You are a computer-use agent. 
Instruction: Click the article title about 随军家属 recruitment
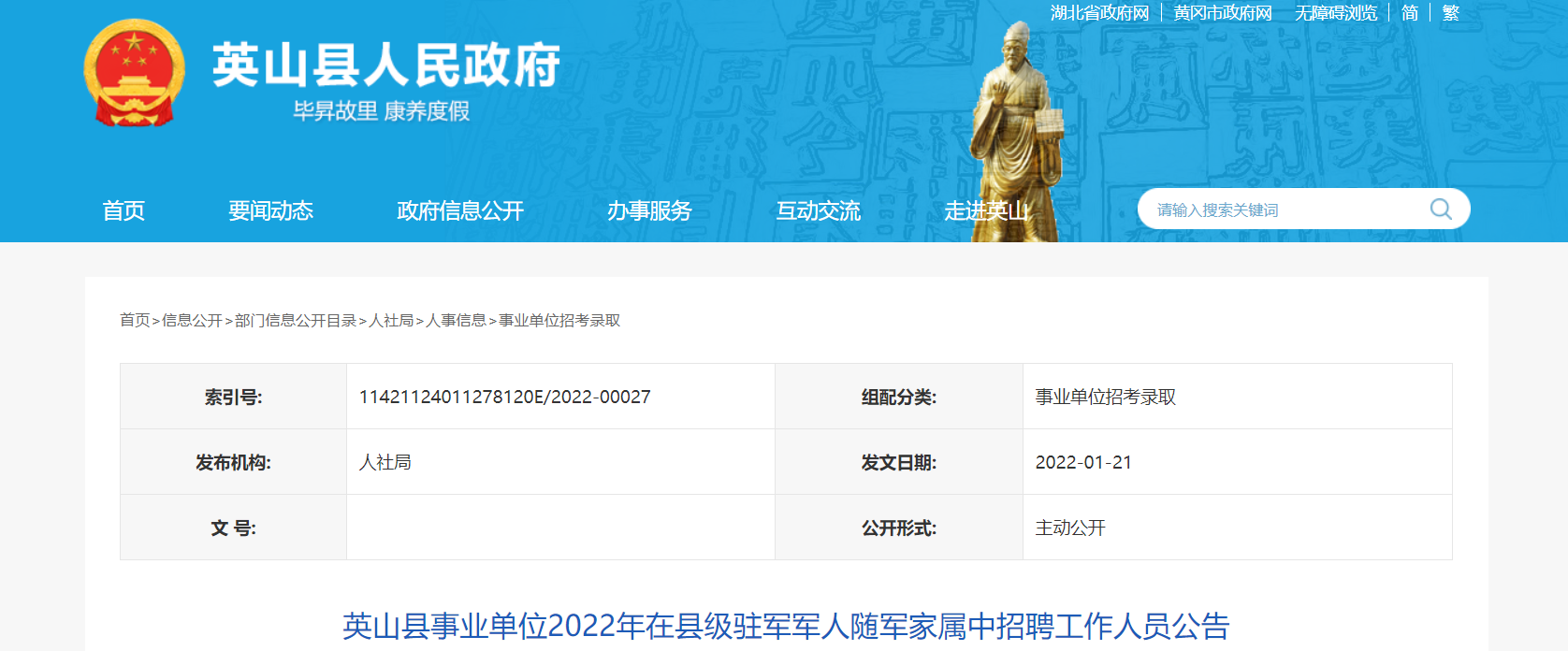(x=786, y=626)
